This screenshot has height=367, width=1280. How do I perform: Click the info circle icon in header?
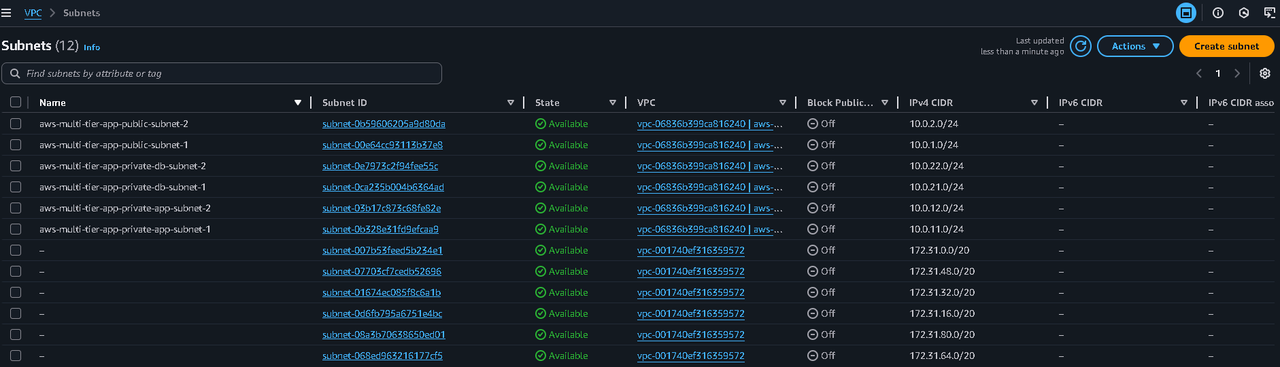[1218, 13]
